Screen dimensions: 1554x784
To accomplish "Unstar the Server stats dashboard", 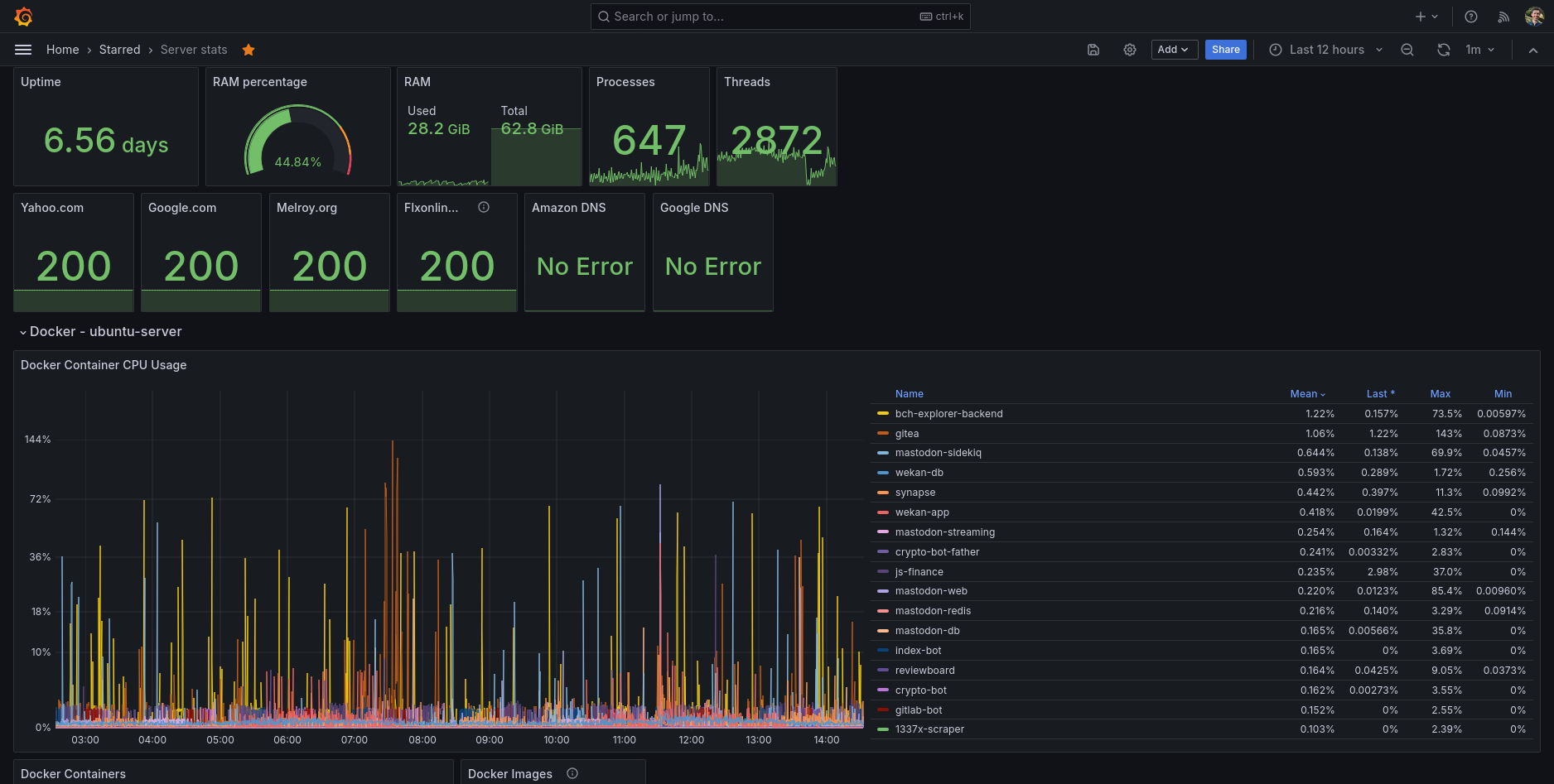I will (249, 50).
